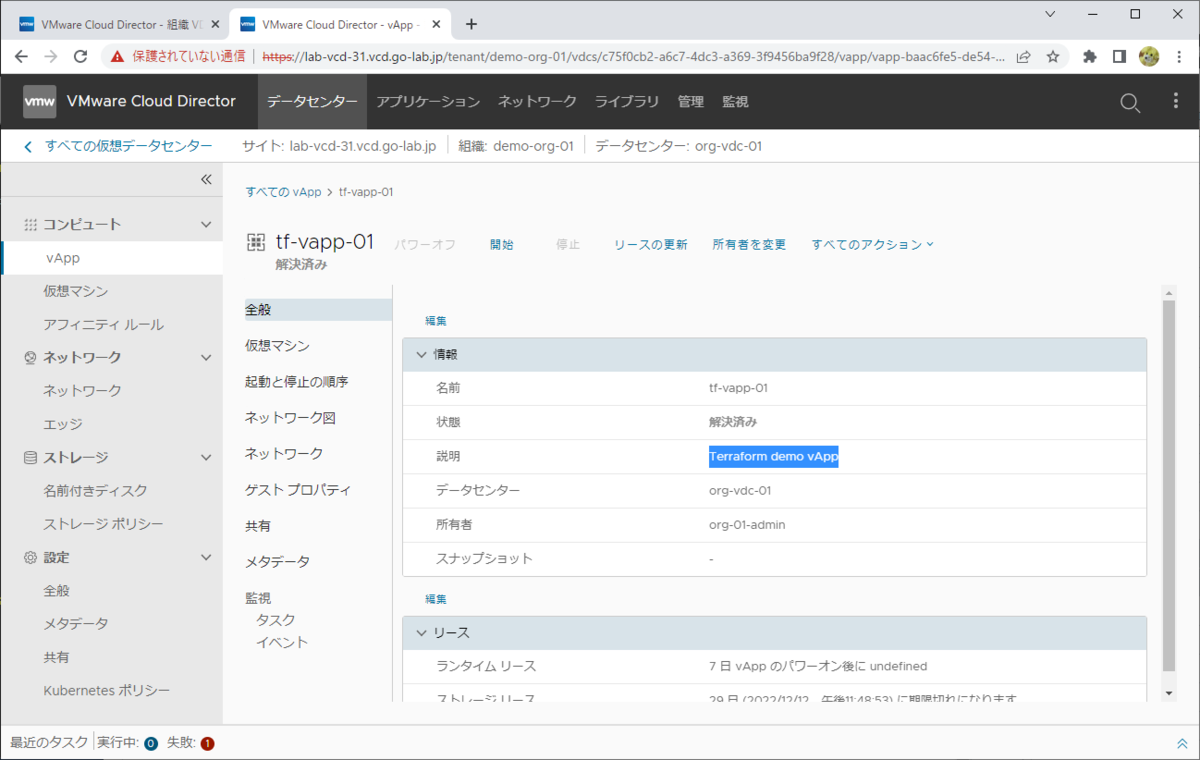
Task: Open a new browser tab with plus
Action: pos(472,24)
